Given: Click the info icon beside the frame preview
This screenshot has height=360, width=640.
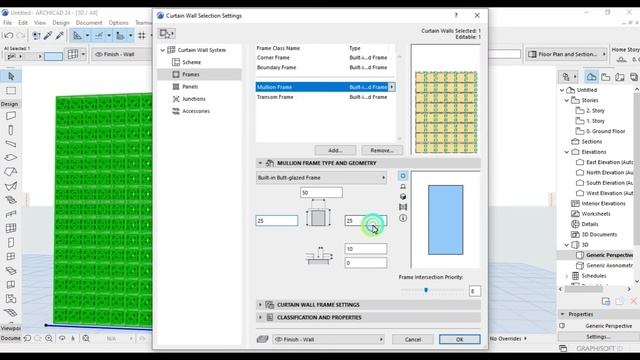Looking at the screenshot, I should point(403,218).
